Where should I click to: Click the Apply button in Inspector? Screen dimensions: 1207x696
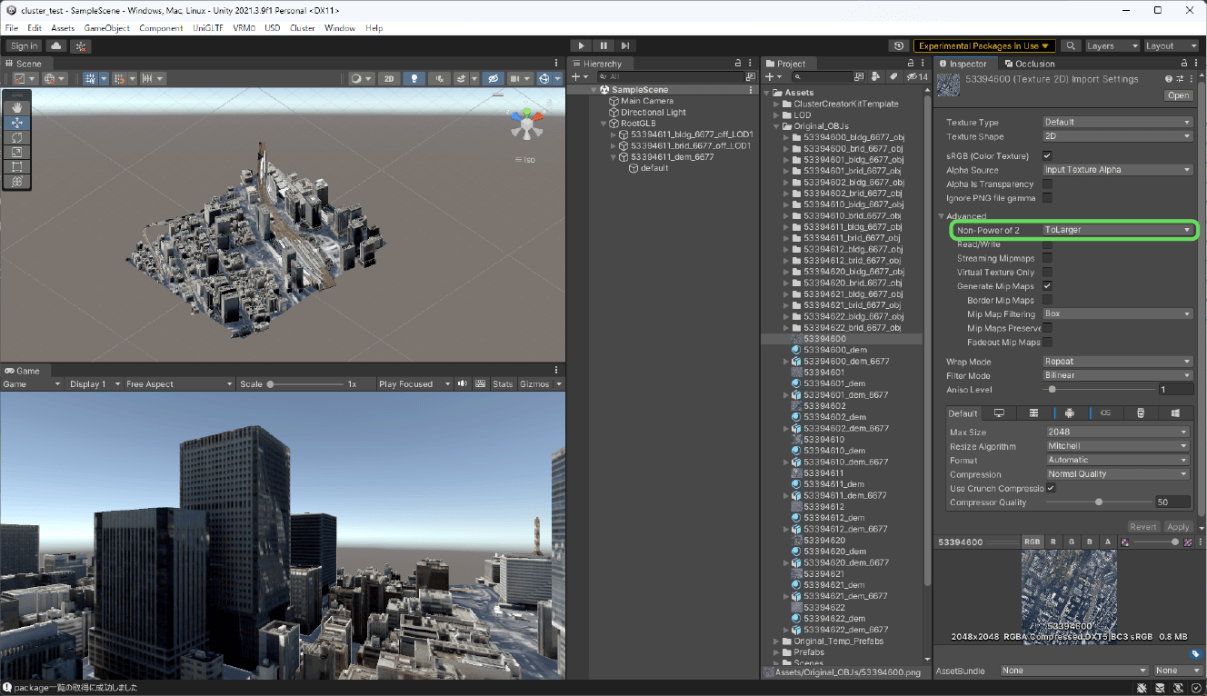(x=1178, y=527)
